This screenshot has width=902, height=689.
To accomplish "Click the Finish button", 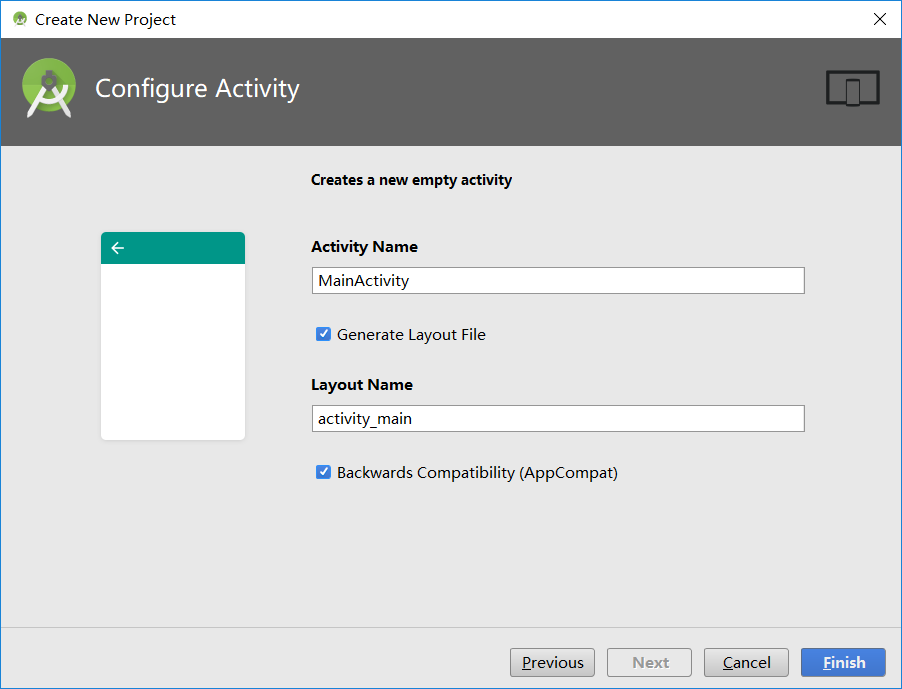I will (x=842, y=662).
